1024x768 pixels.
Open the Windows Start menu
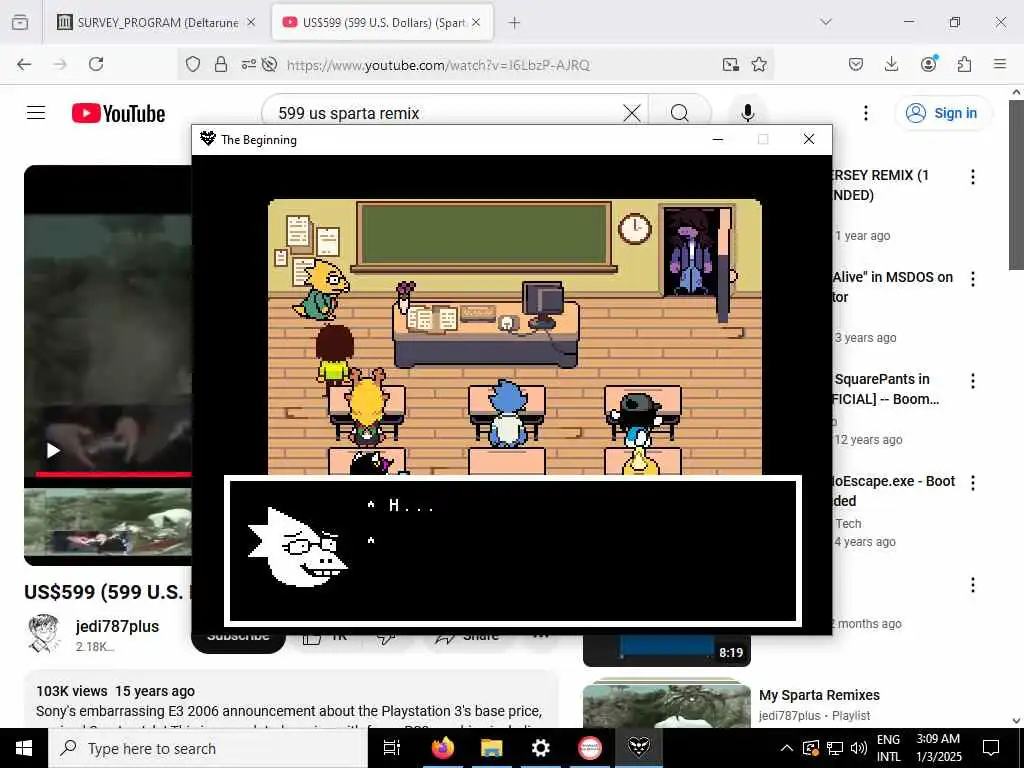point(24,748)
